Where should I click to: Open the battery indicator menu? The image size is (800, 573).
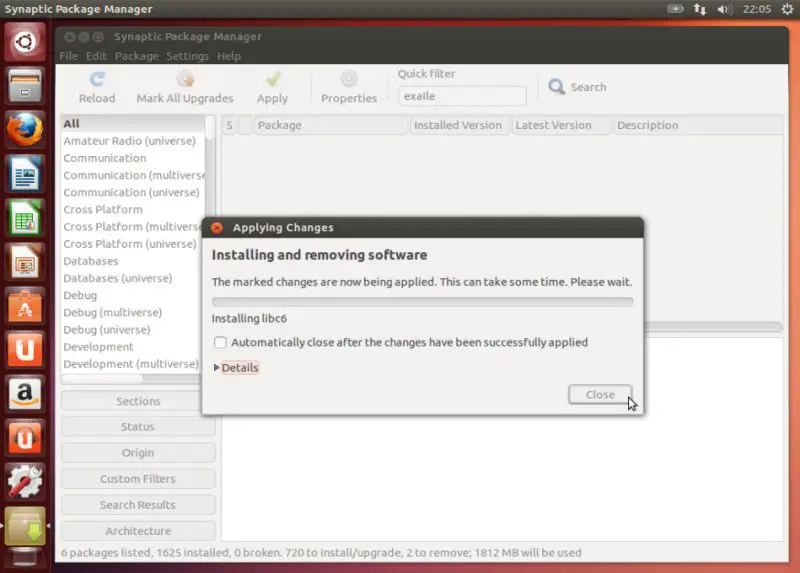tap(675, 9)
